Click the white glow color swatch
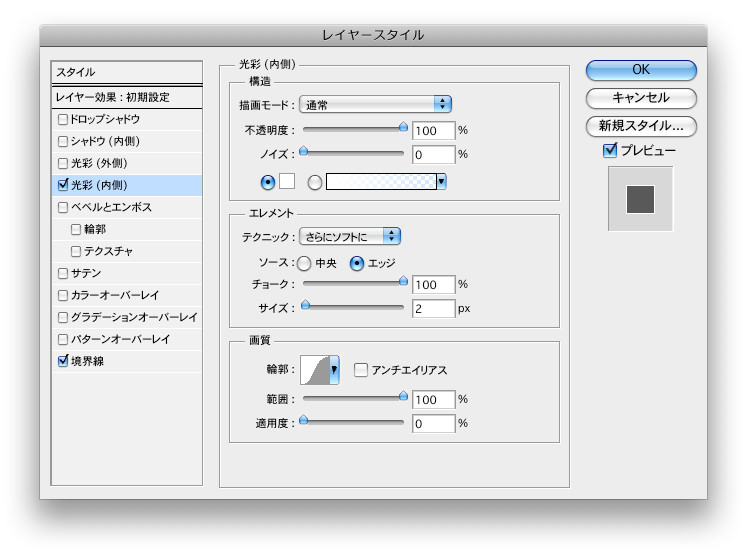This screenshot has width=747, height=554. point(287,181)
